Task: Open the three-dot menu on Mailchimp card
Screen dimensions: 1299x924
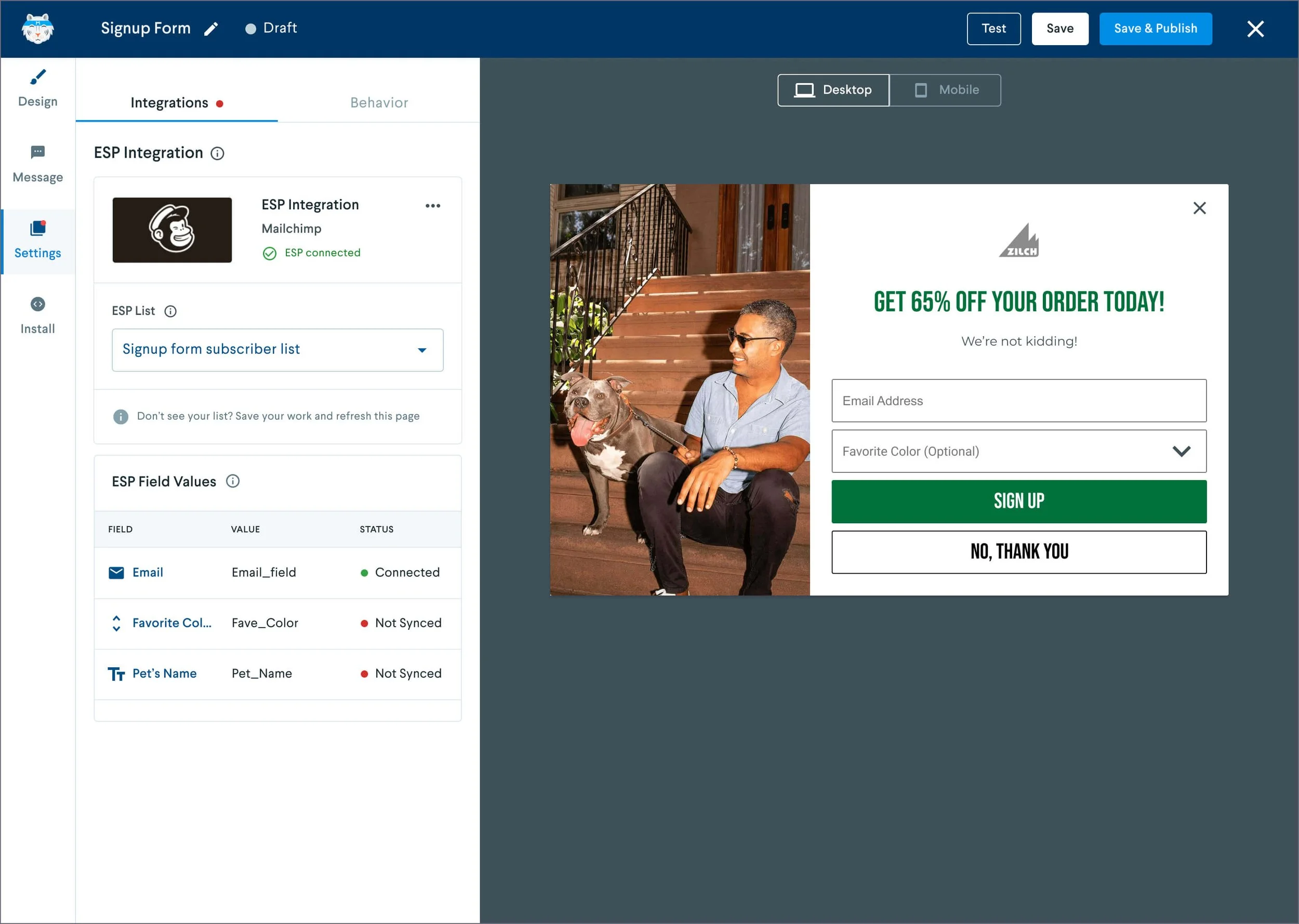Action: 432,206
